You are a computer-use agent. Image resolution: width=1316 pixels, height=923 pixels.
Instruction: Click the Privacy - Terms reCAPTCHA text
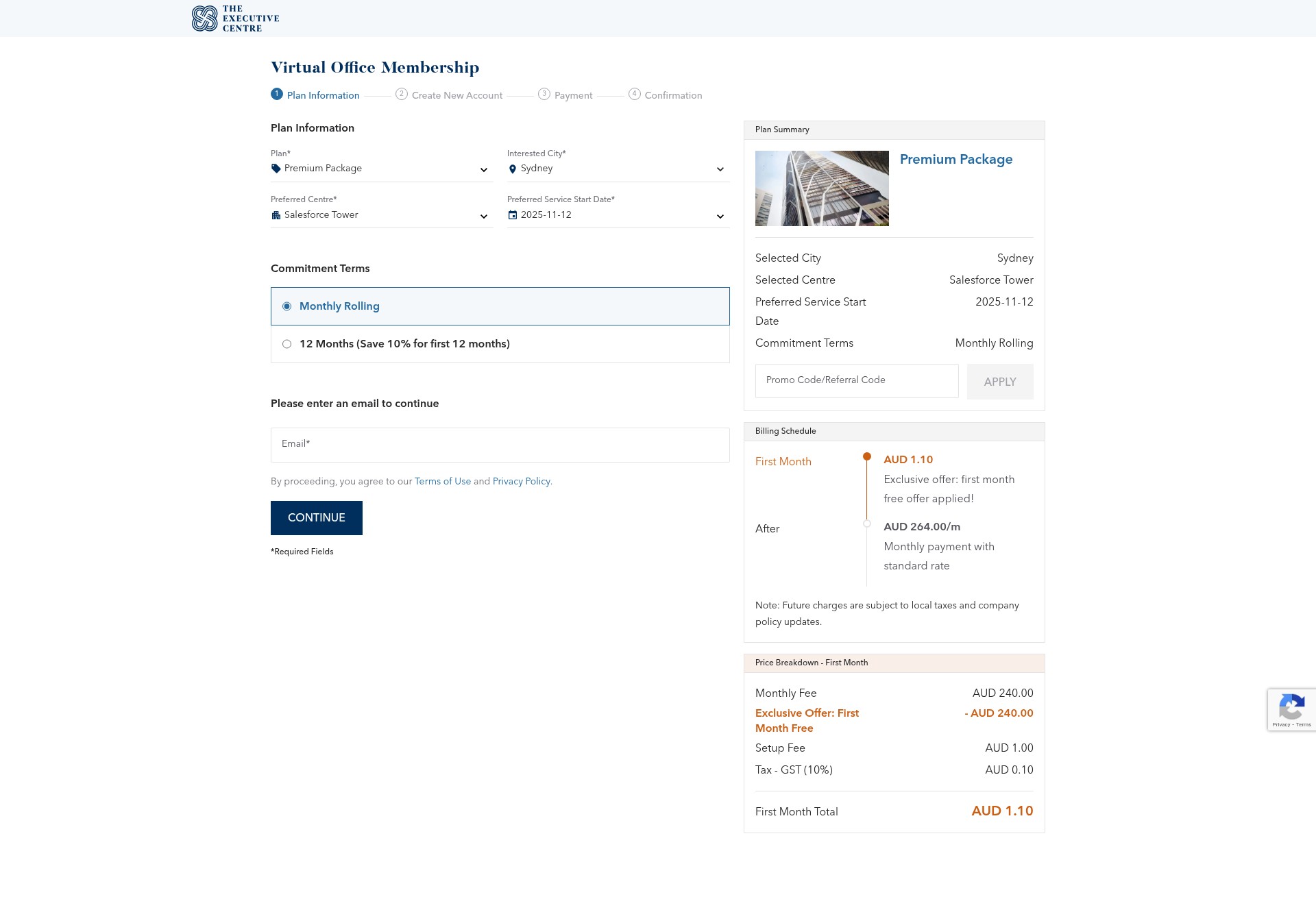(x=1291, y=725)
